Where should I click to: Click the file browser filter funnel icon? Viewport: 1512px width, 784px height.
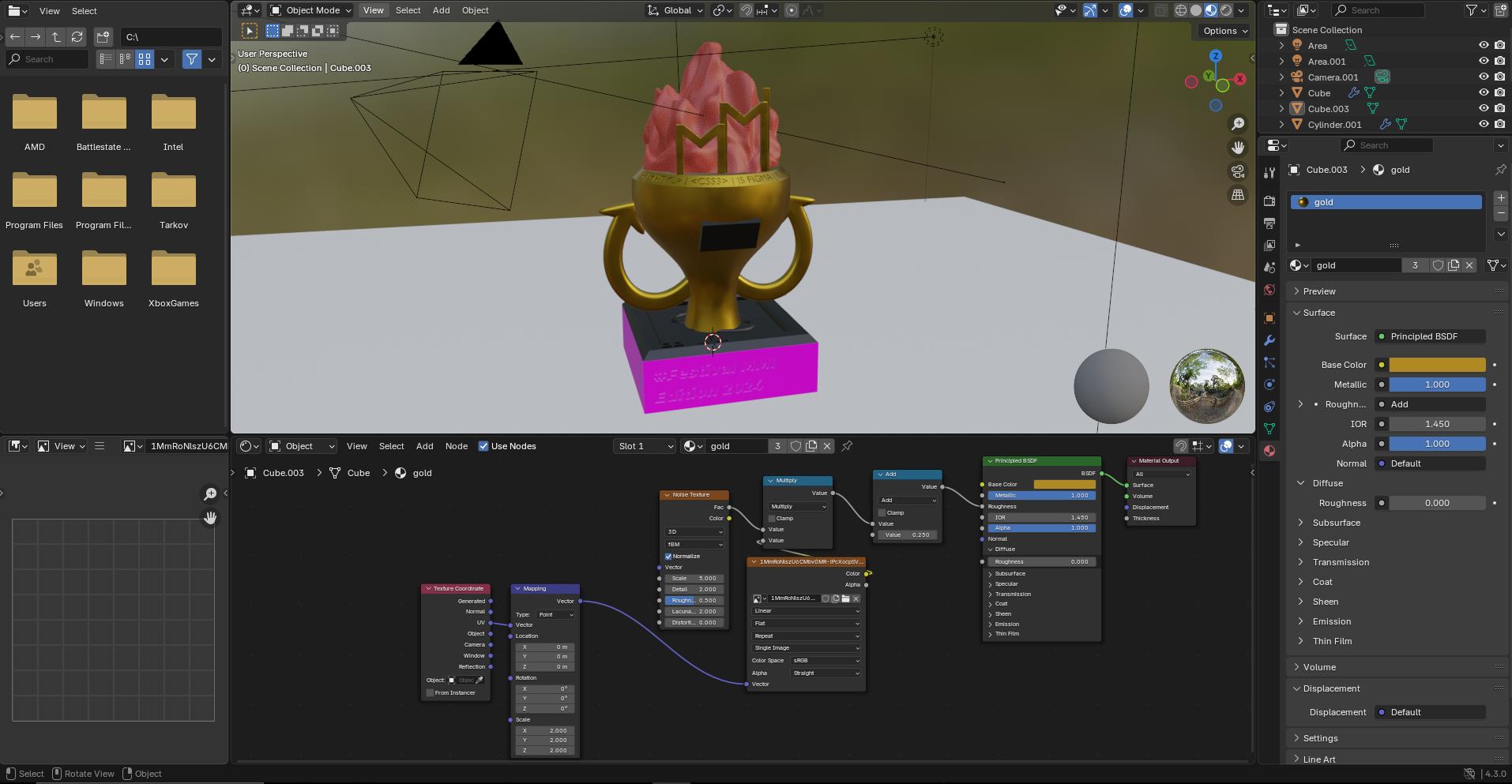[192, 59]
